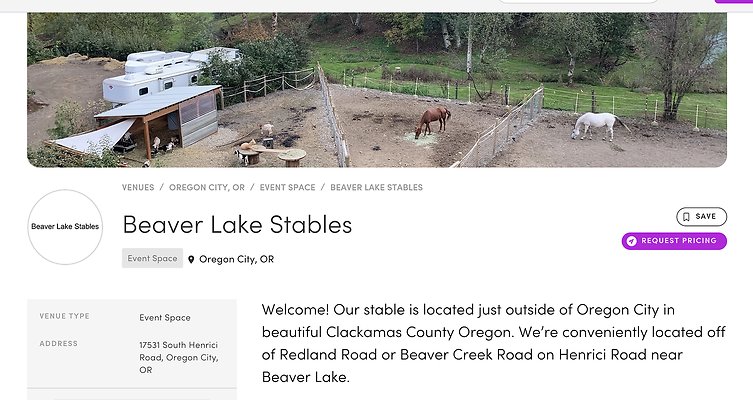753x400 pixels.
Task: Click the bookmark icon on Save
Action: (687, 216)
